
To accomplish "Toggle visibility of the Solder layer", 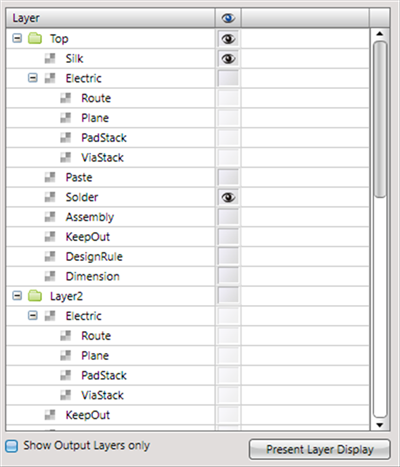I will point(228,197).
